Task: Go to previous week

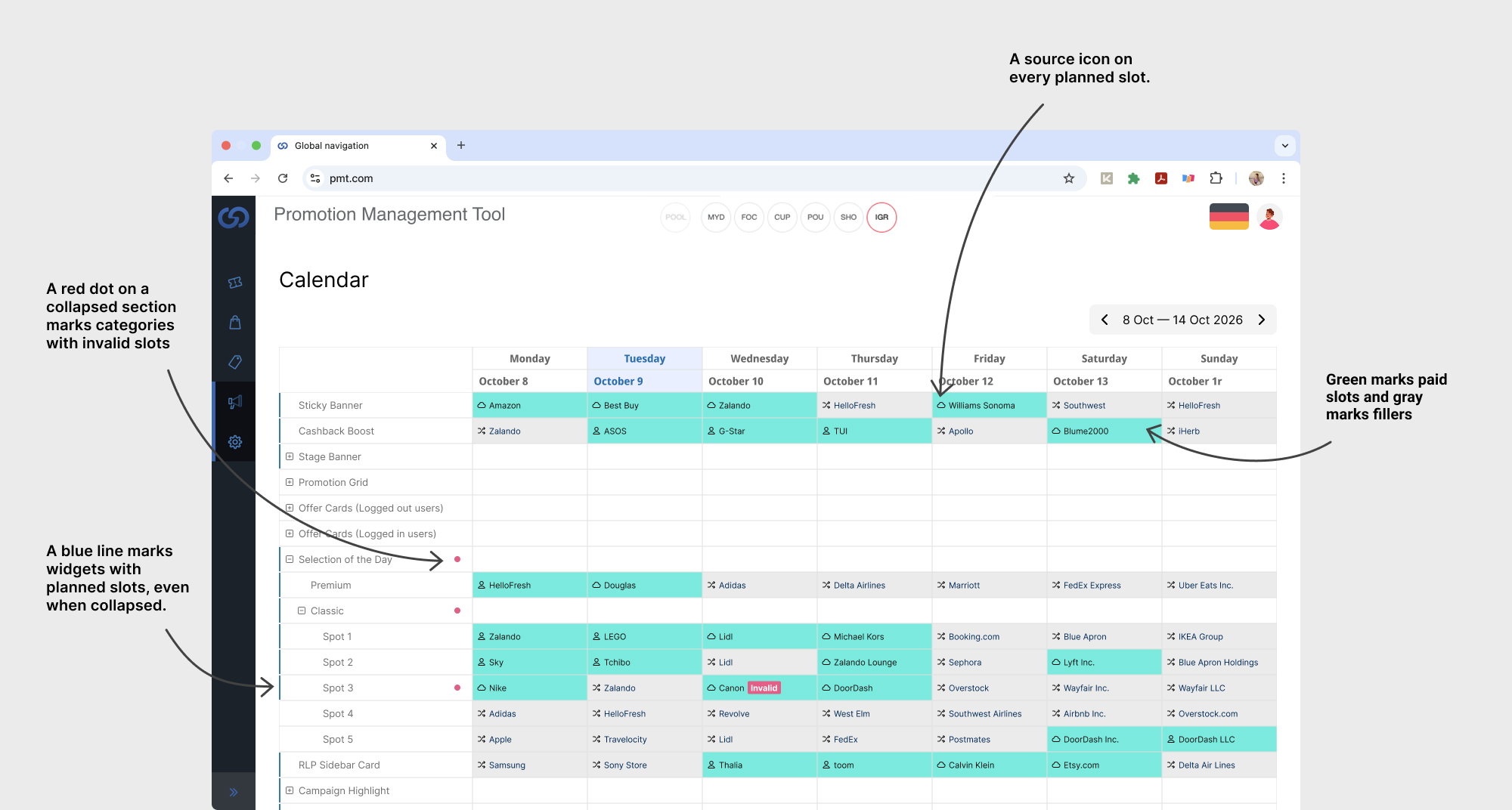Action: pos(1105,320)
